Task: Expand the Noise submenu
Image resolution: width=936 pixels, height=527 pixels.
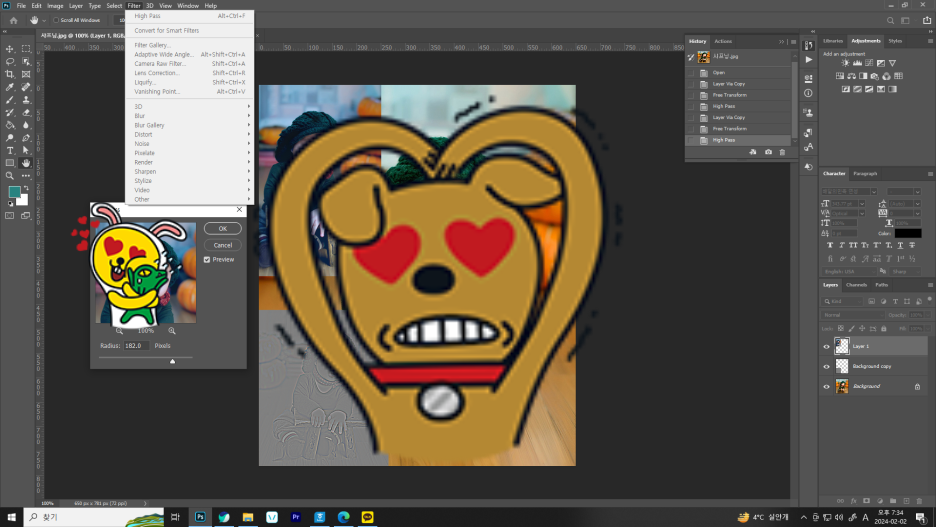Action: click(189, 144)
